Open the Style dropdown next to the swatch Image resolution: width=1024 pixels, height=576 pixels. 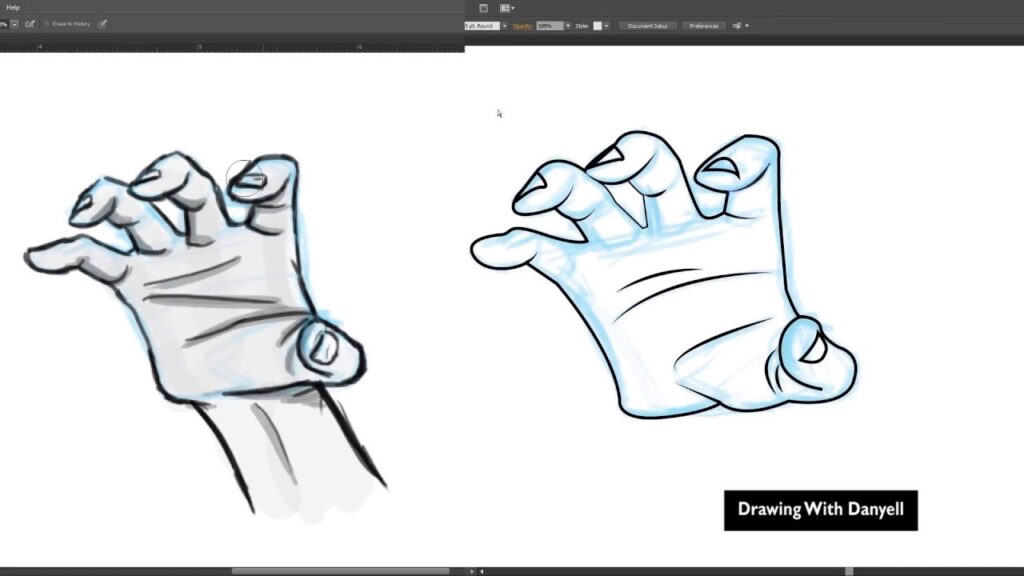pyautogui.click(x=606, y=25)
